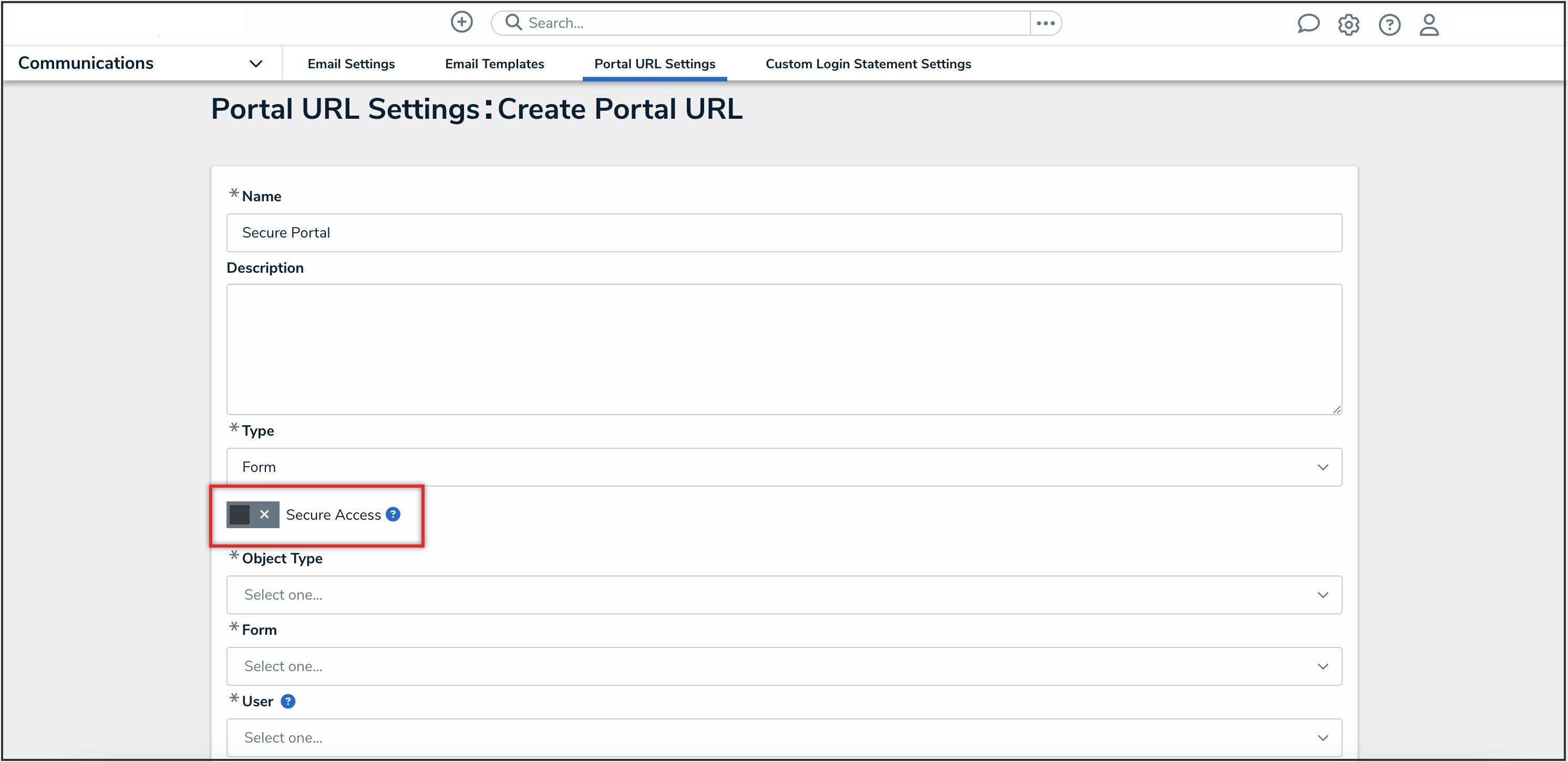The width and height of the screenshot is (1568, 762).
Task: Click the search magnifier icon
Action: point(514,23)
